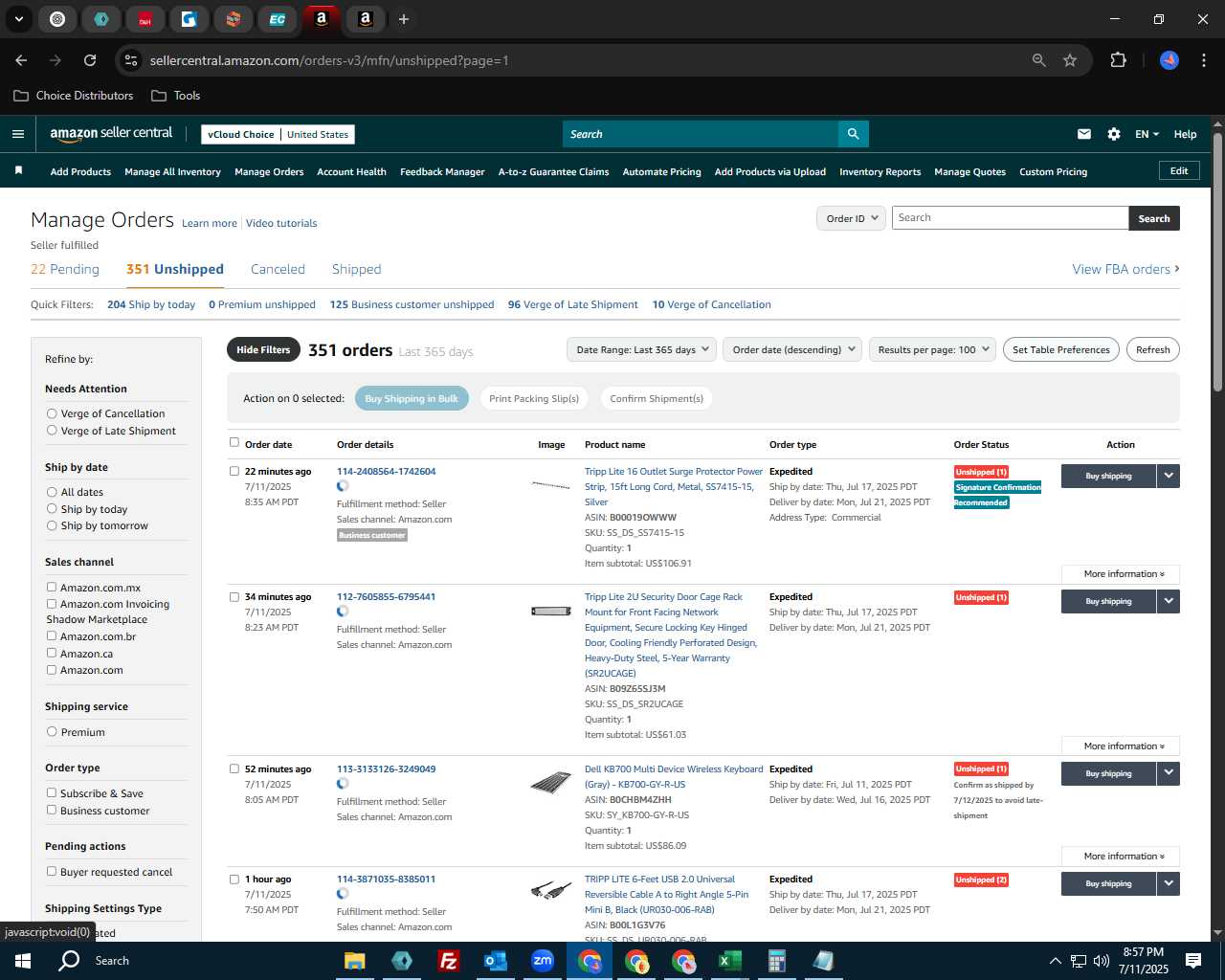
Task: Open Calculator from the taskbar
Action: pyautogui.click(x=776, y=961)
